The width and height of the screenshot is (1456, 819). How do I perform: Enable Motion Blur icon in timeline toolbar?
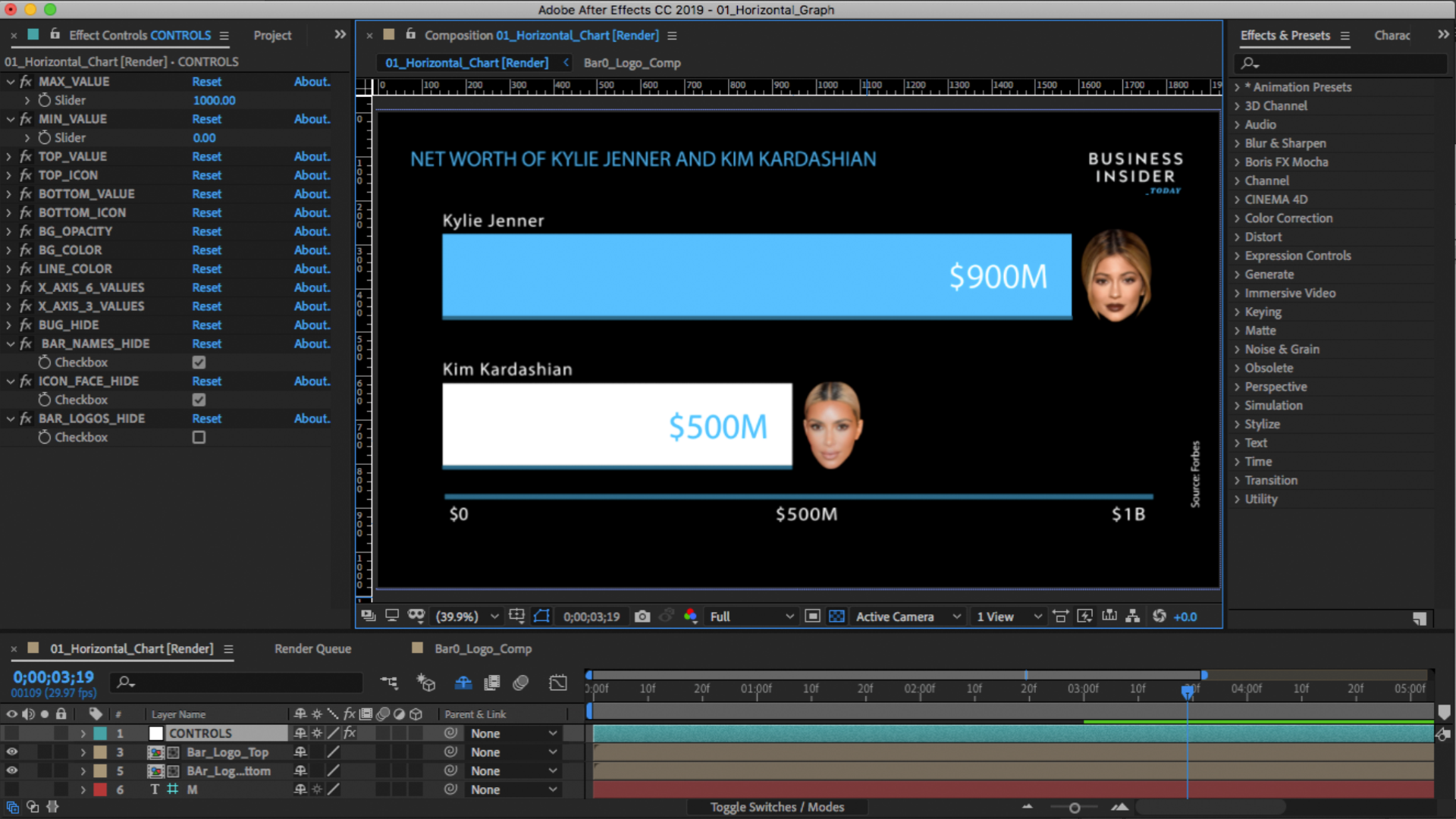click(x=520, y=682)
